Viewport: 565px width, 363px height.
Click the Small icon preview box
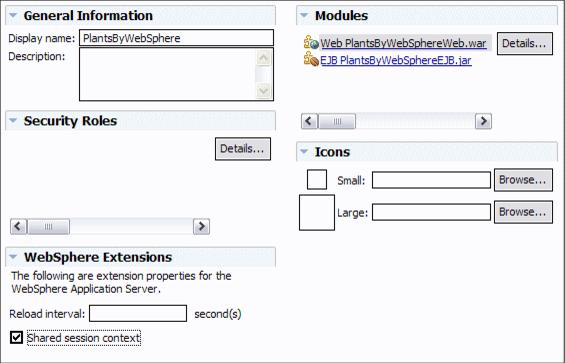pyautogui.click(x=317, y=180)
